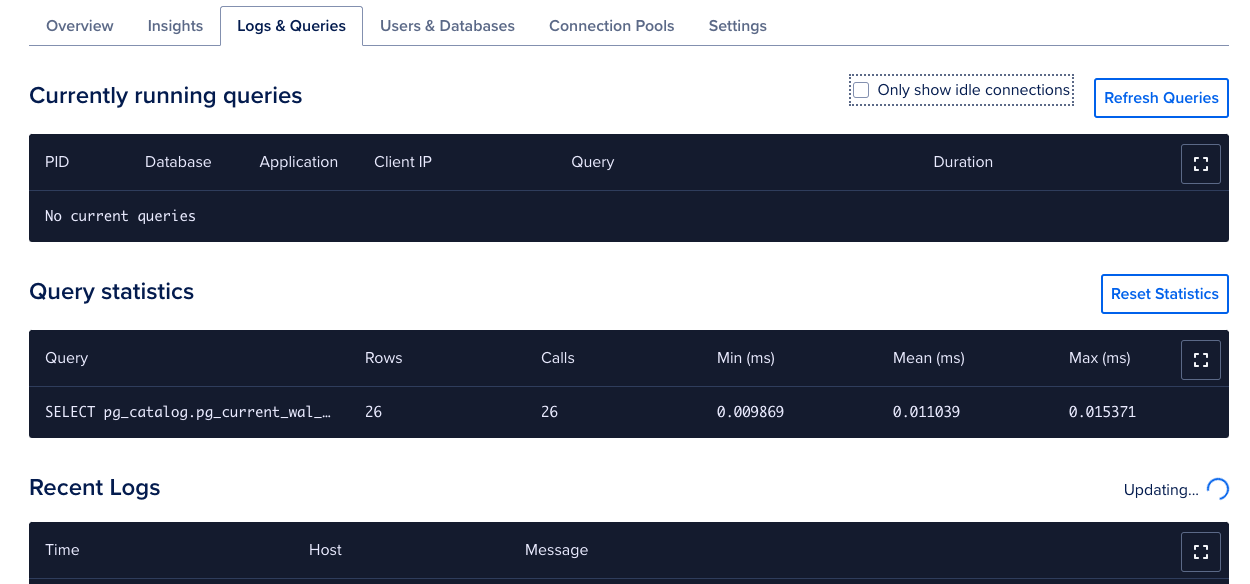Click the Refresh Queries button
The width and height of the screenshot is (1250, 584).
(1161, 98)
